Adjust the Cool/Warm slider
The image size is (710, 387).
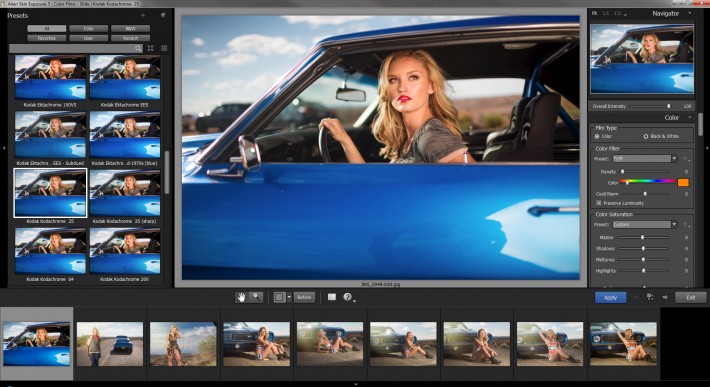coord(645,194)
